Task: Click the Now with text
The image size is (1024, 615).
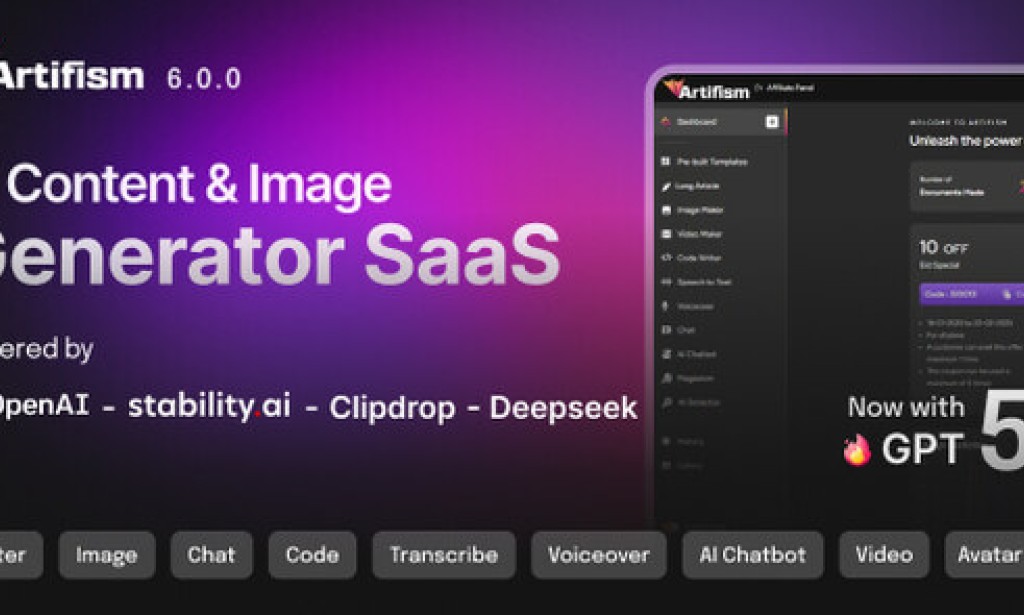Action: point(906,407)
